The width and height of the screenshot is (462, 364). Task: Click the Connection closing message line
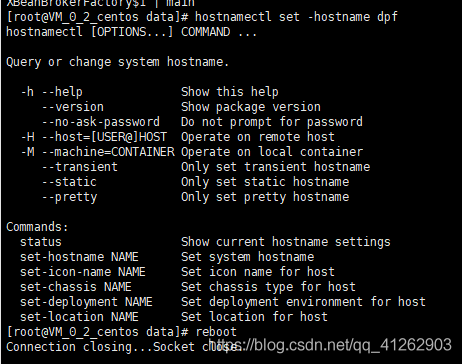(123, 347)
